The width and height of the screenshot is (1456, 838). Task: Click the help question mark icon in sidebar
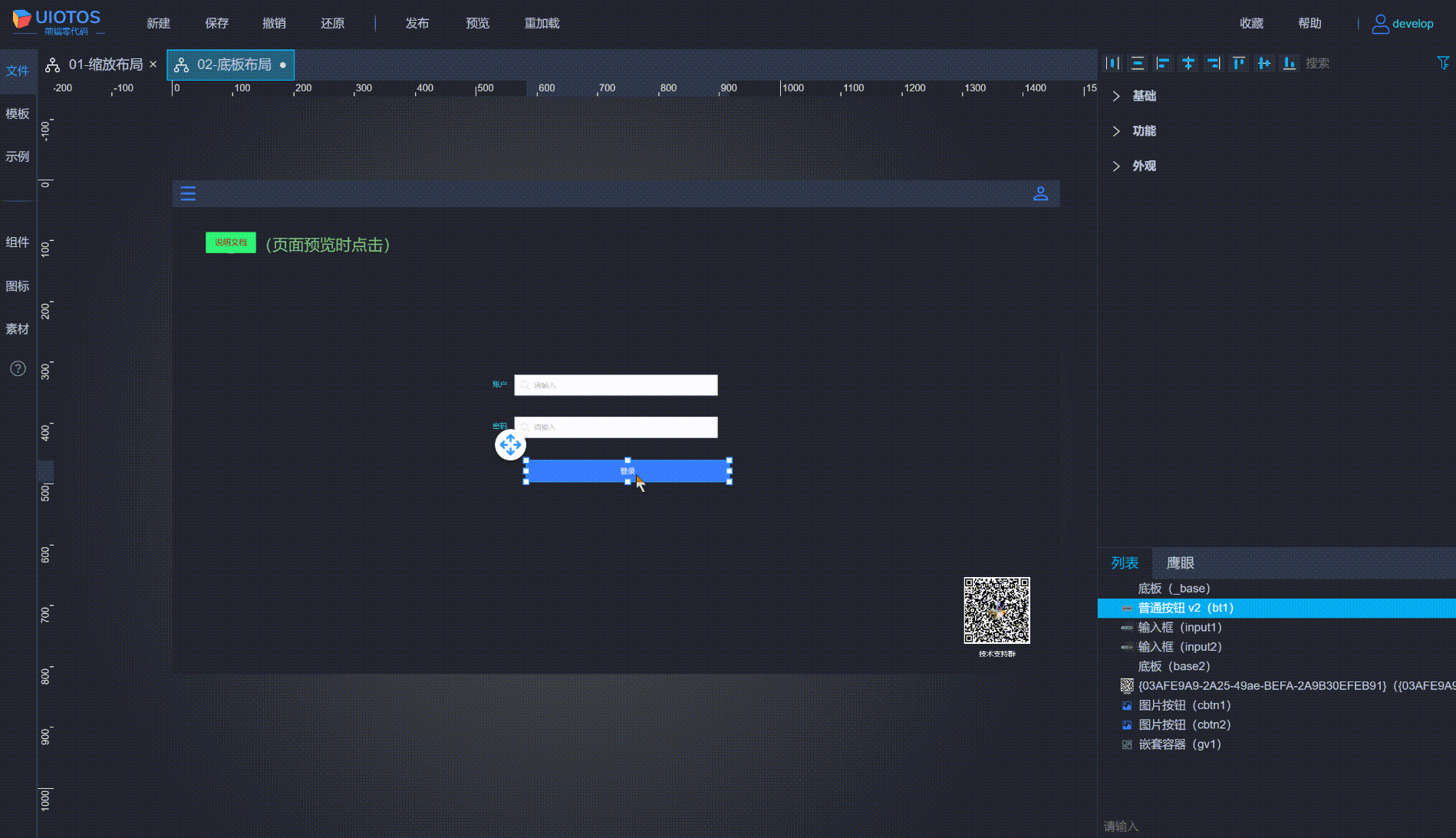click(18, 369)
